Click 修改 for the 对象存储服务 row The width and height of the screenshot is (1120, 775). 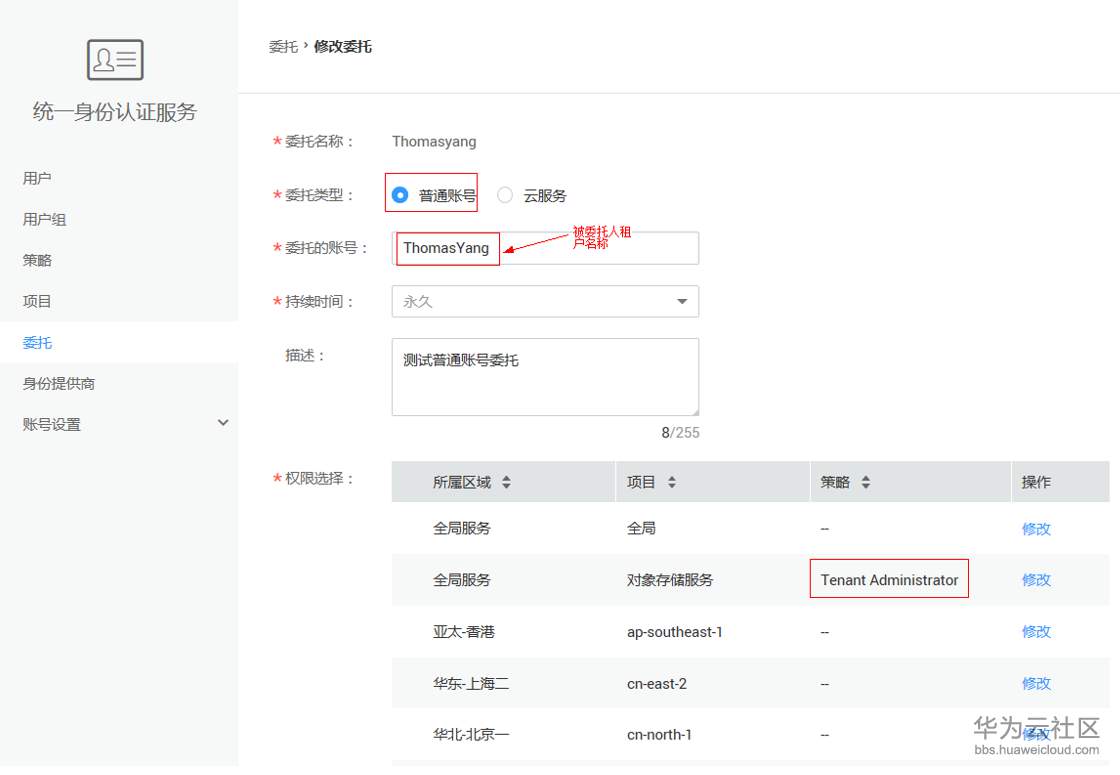[x=1036, y=580]
